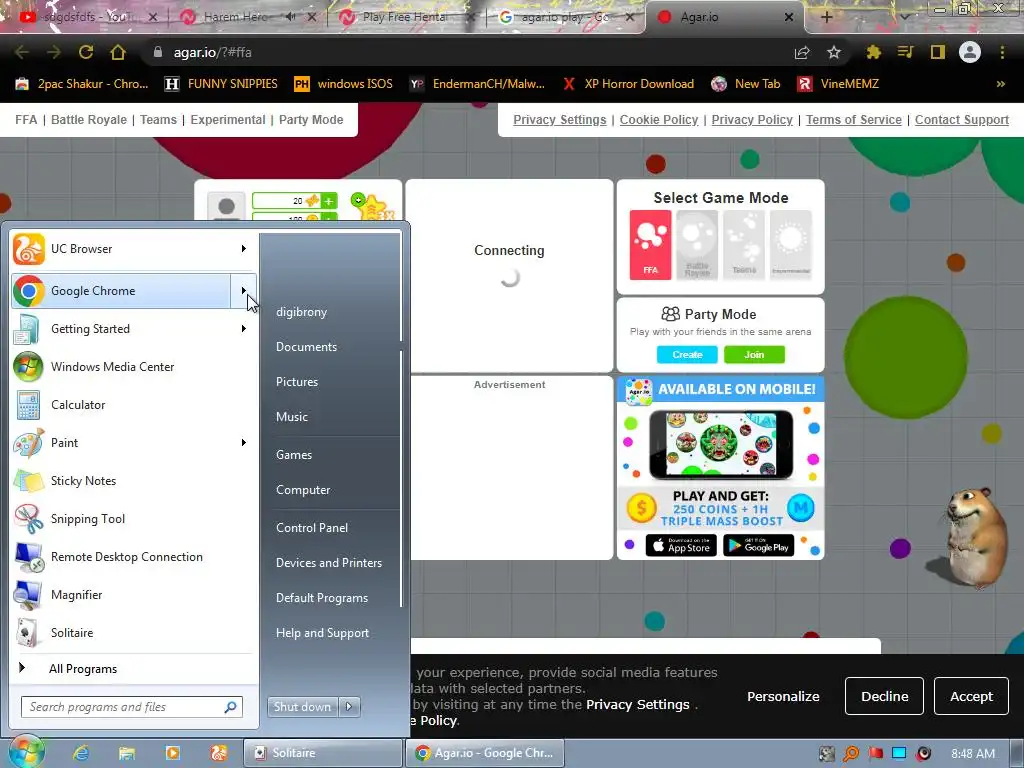Screen dimensions: 1024x768
Task: Select Teams game mode tile
Action: pos(744,245)
